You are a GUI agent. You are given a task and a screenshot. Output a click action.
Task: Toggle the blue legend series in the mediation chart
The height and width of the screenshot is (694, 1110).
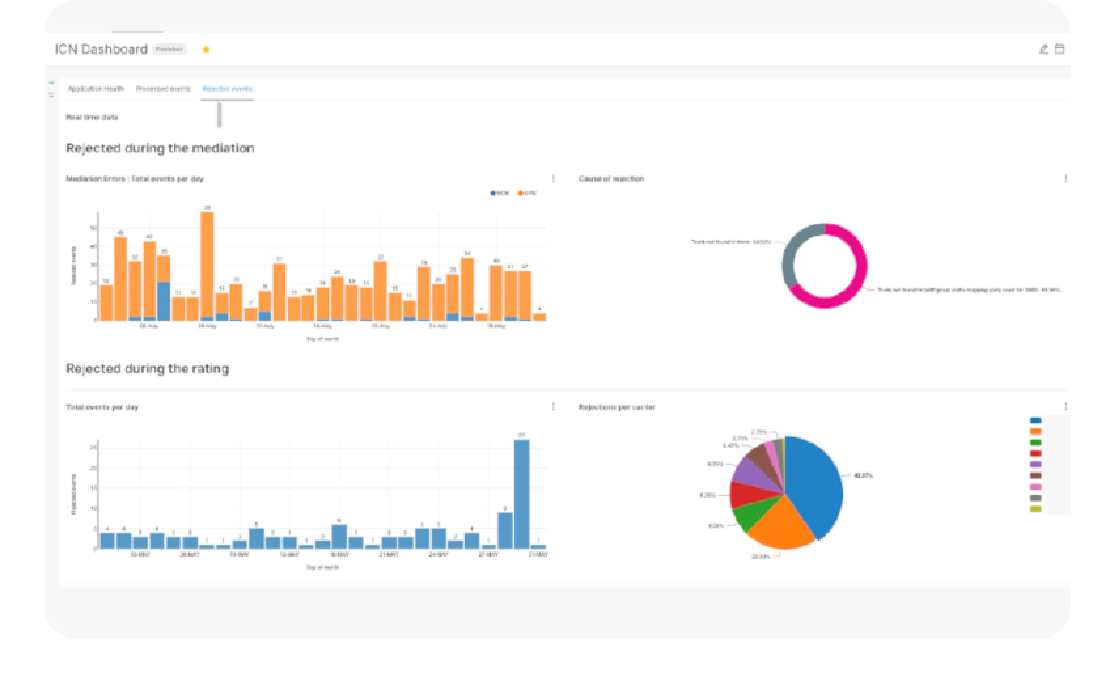500,193
